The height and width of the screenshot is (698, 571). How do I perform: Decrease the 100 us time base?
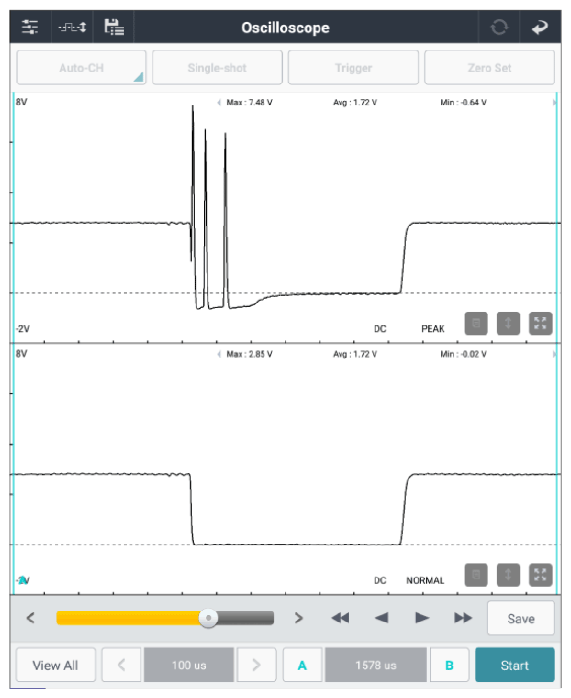pos(121,665)
